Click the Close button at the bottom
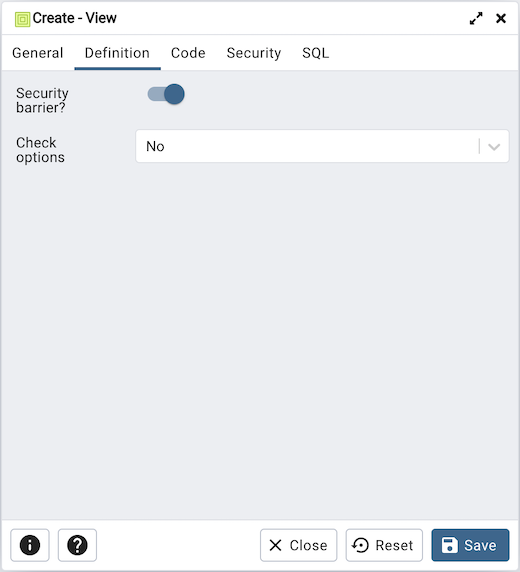The image size is (520, 572). pos(298,545)
